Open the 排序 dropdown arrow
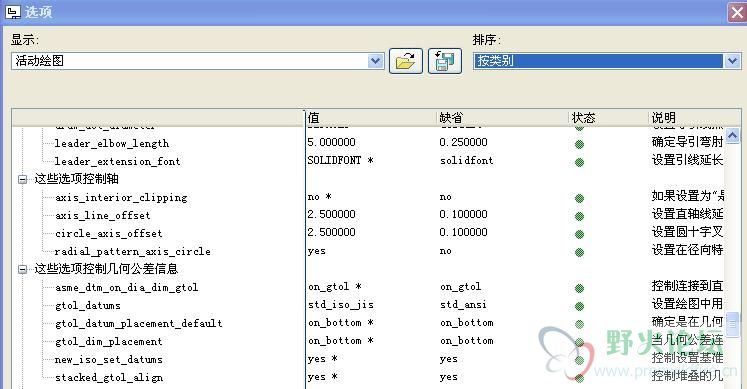 click(732, 61)
